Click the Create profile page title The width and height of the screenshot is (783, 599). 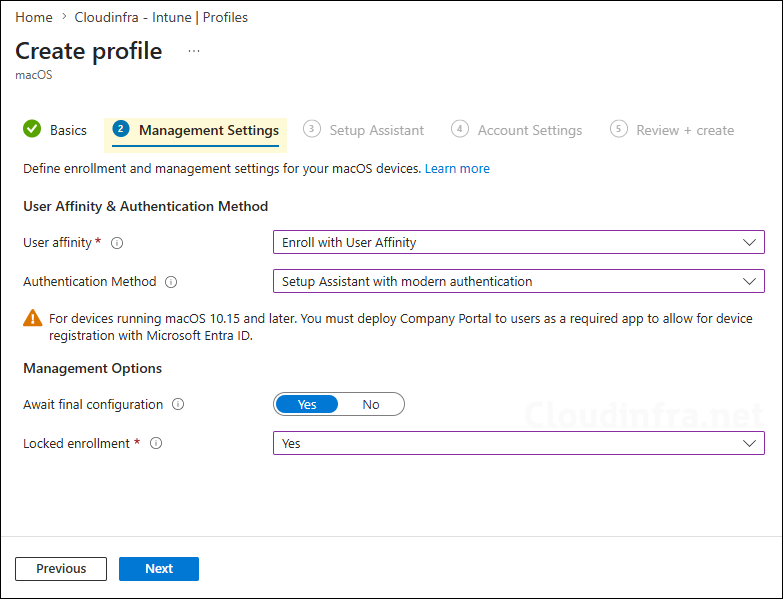pos(89,51)
